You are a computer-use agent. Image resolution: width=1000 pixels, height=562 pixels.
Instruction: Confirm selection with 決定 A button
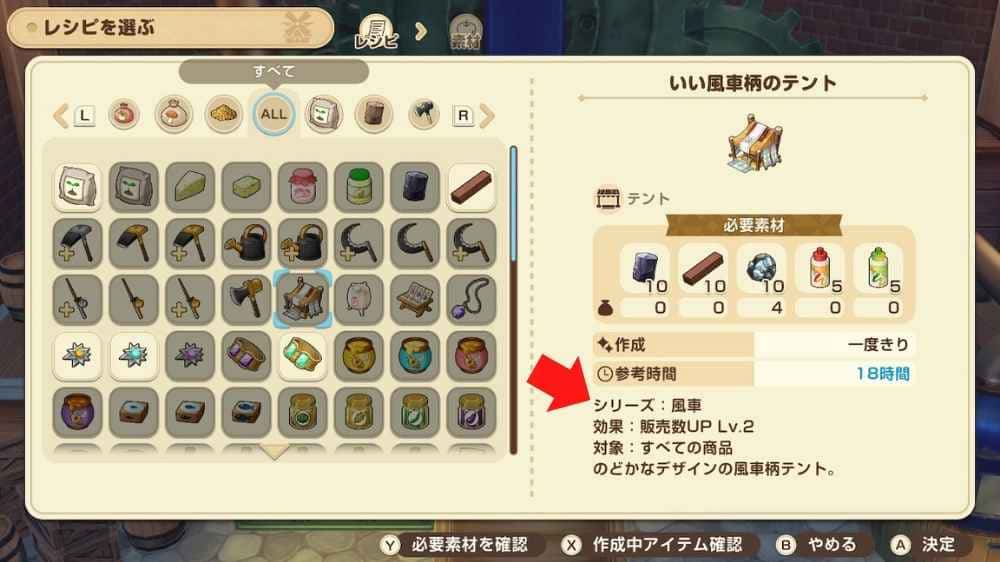click(x=923, y=545)
